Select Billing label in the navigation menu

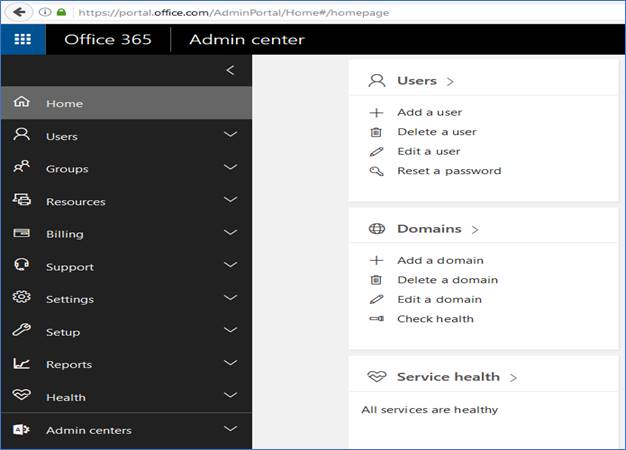click(65, 234)
